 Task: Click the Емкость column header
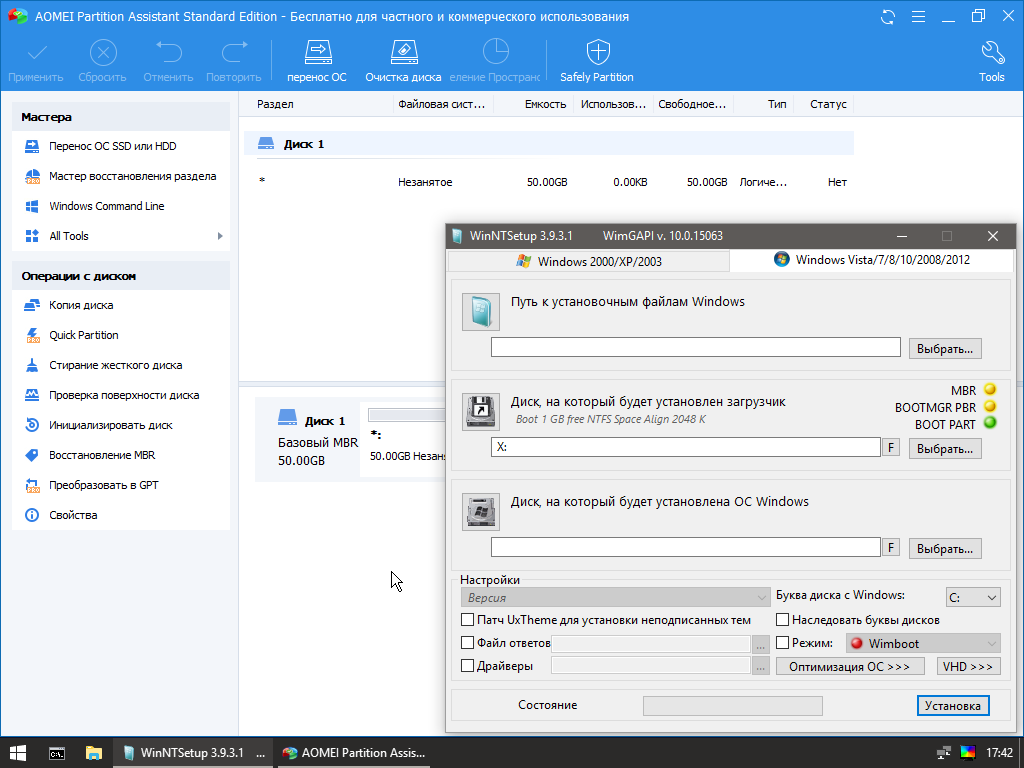(545, 104)
